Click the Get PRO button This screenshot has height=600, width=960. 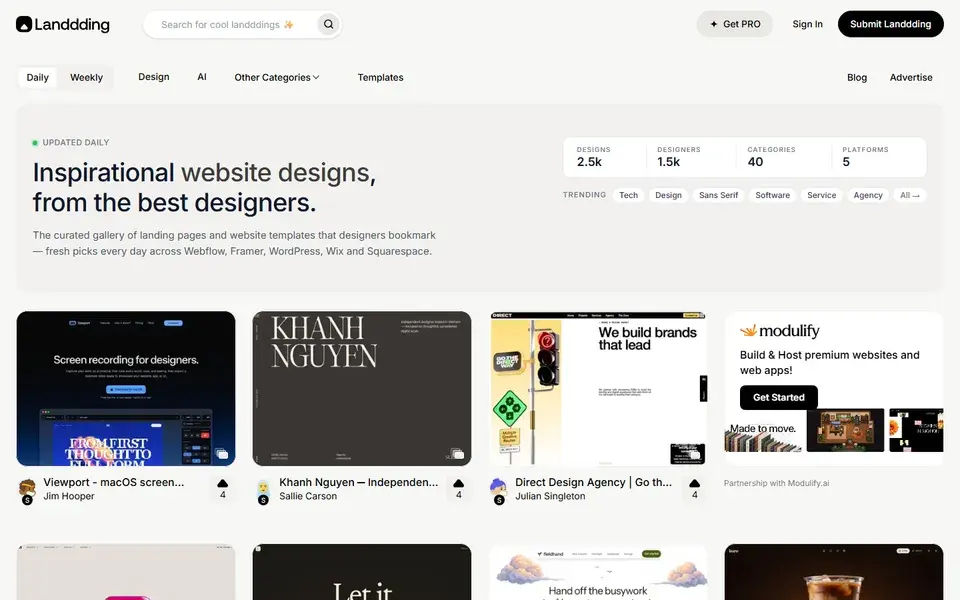coord(735,24)
